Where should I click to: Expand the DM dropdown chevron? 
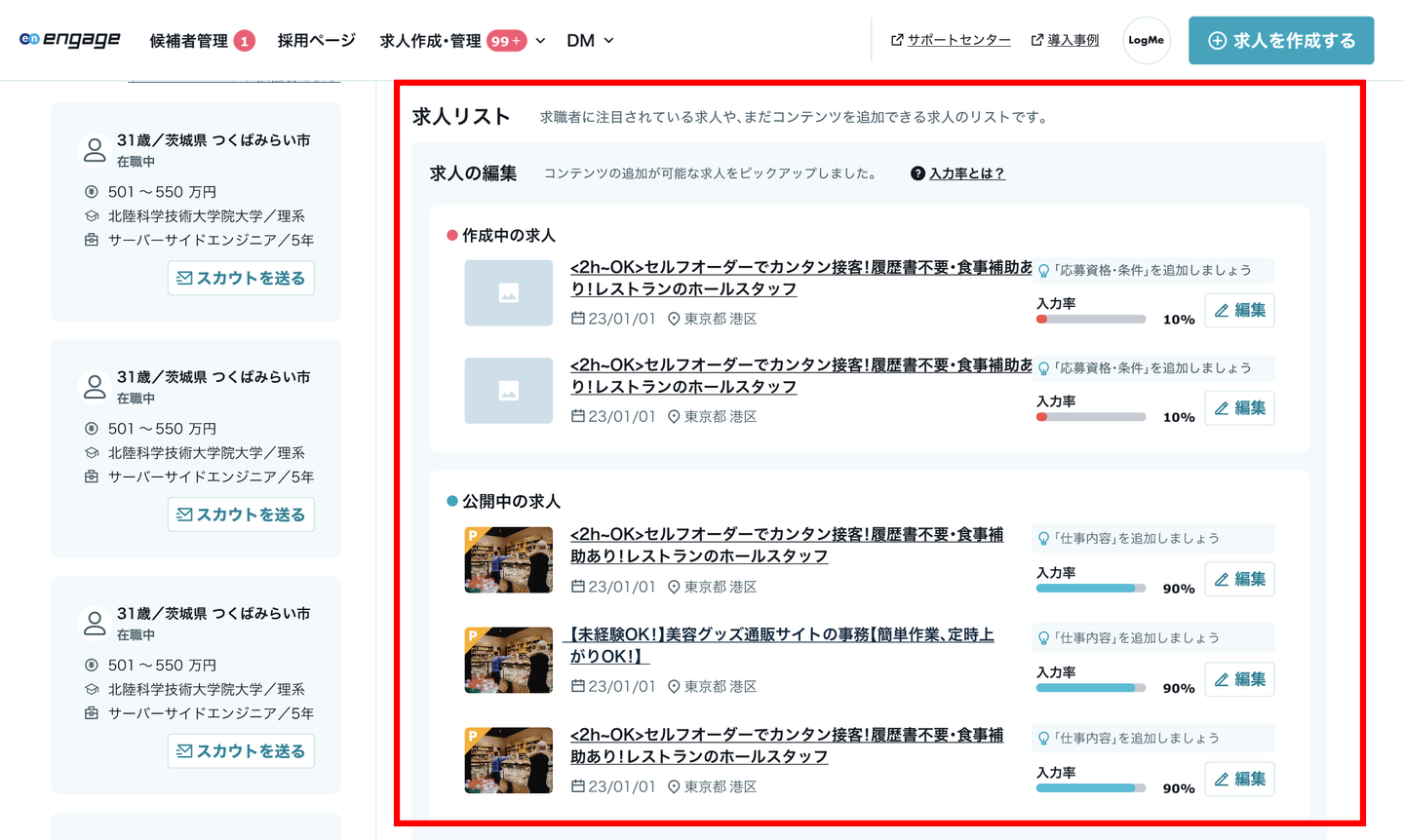tap(608, 41)
